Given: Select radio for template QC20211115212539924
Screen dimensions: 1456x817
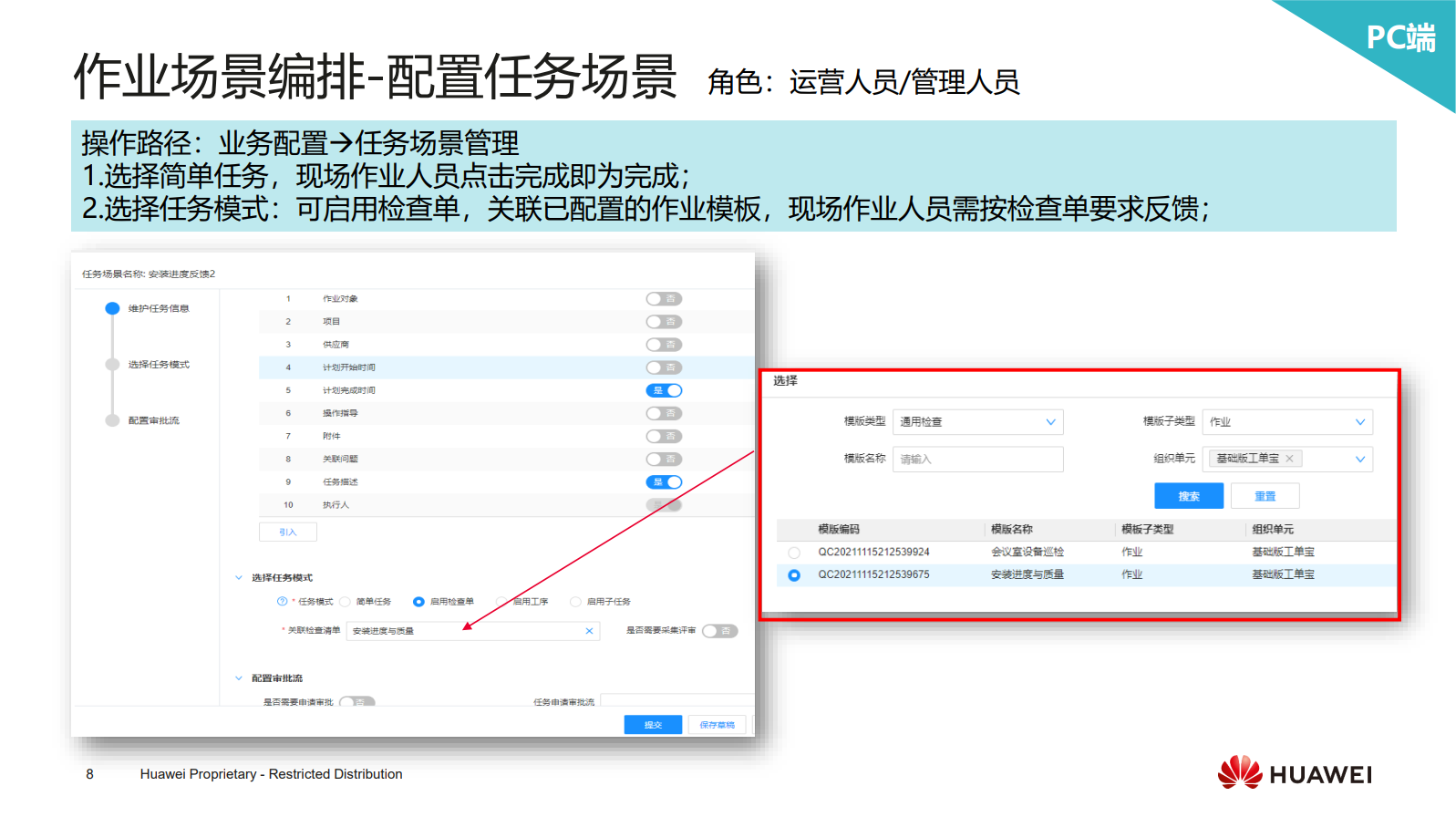Looking at the screenshot, I should pyautogui.click(x=794, y=553).
